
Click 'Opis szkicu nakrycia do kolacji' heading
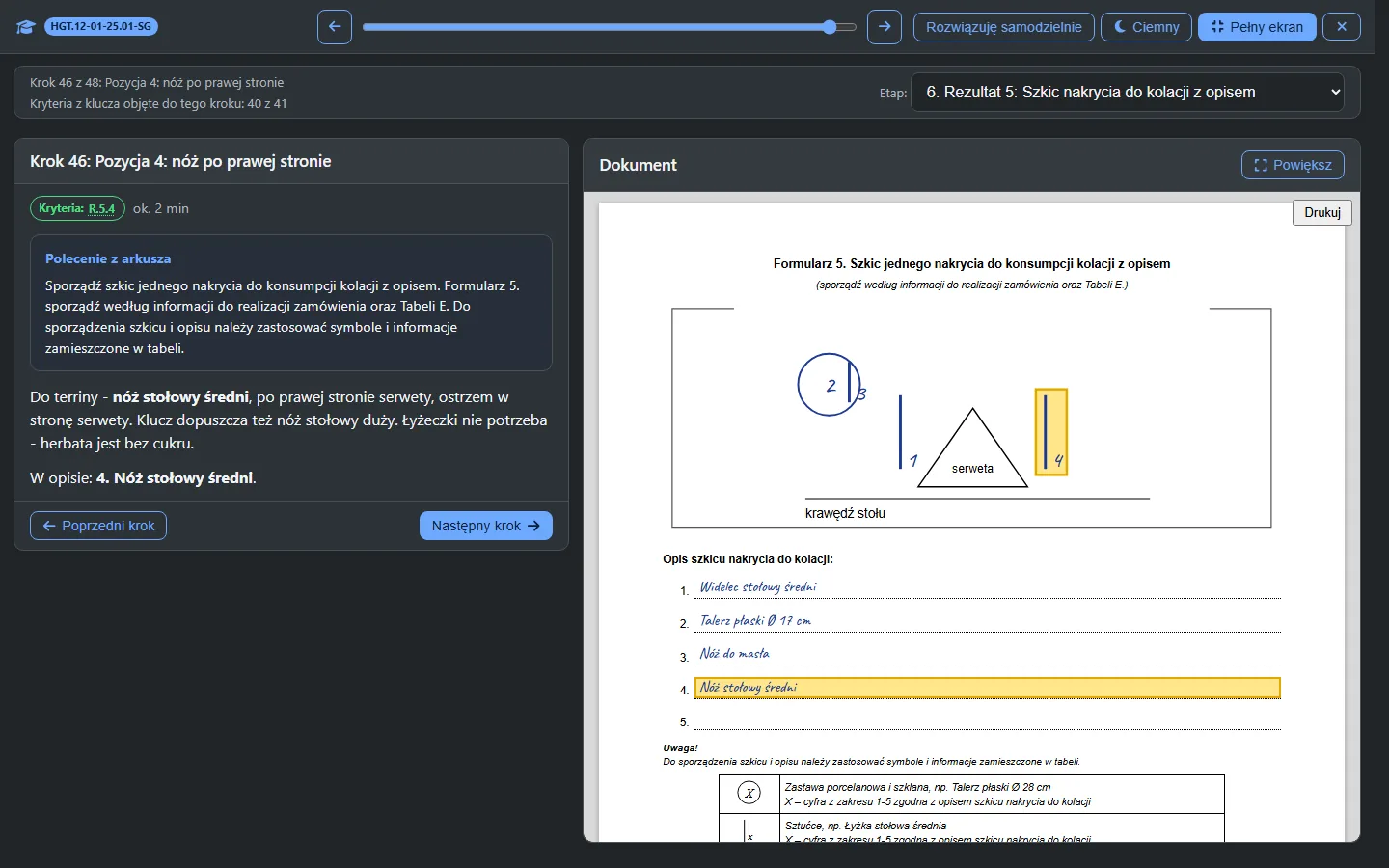tap(748, 559)
